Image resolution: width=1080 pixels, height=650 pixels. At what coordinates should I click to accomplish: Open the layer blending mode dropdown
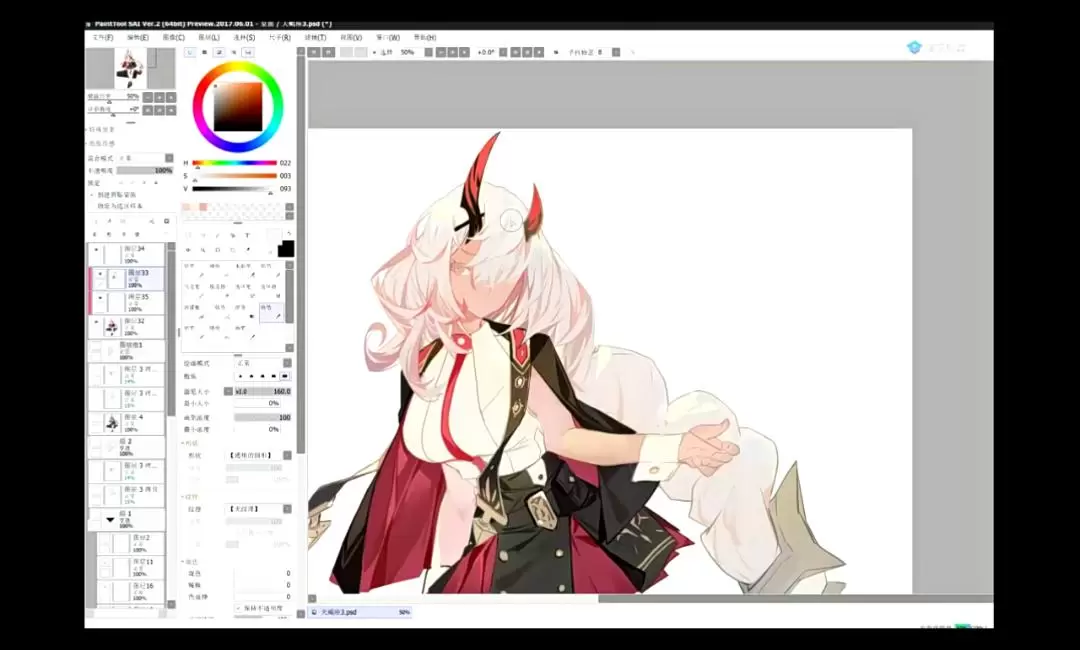click(140, 158)
